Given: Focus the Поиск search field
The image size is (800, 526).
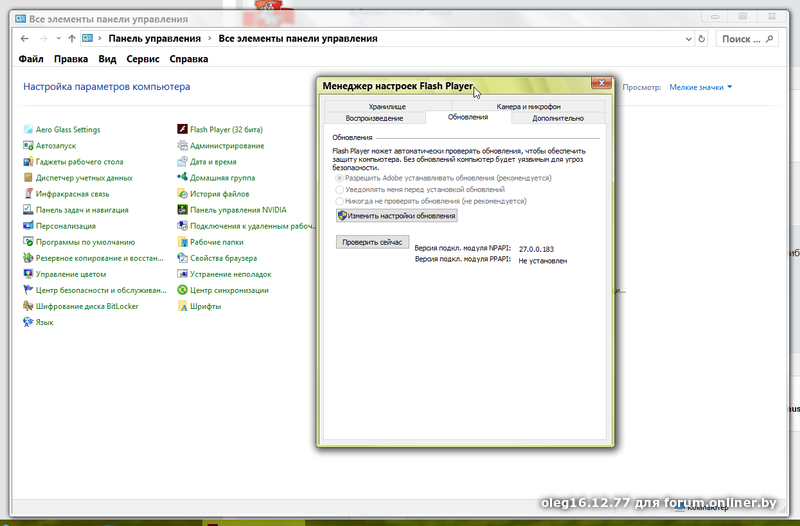Looking at the screenshot, I should pyautogui.click(x=747, y=39).
